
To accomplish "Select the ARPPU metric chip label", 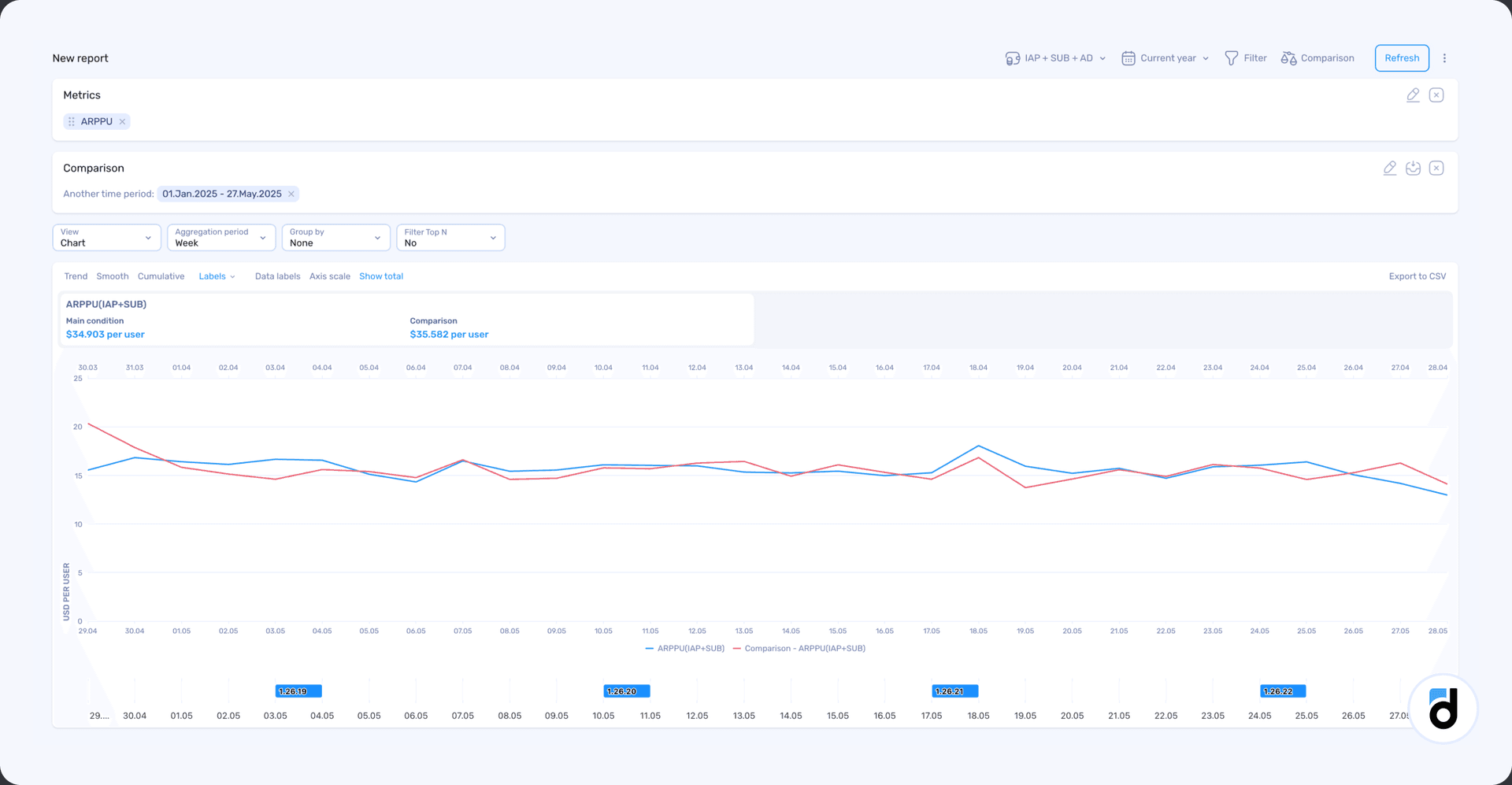I will pyautogui.click(x=97, y=121).
